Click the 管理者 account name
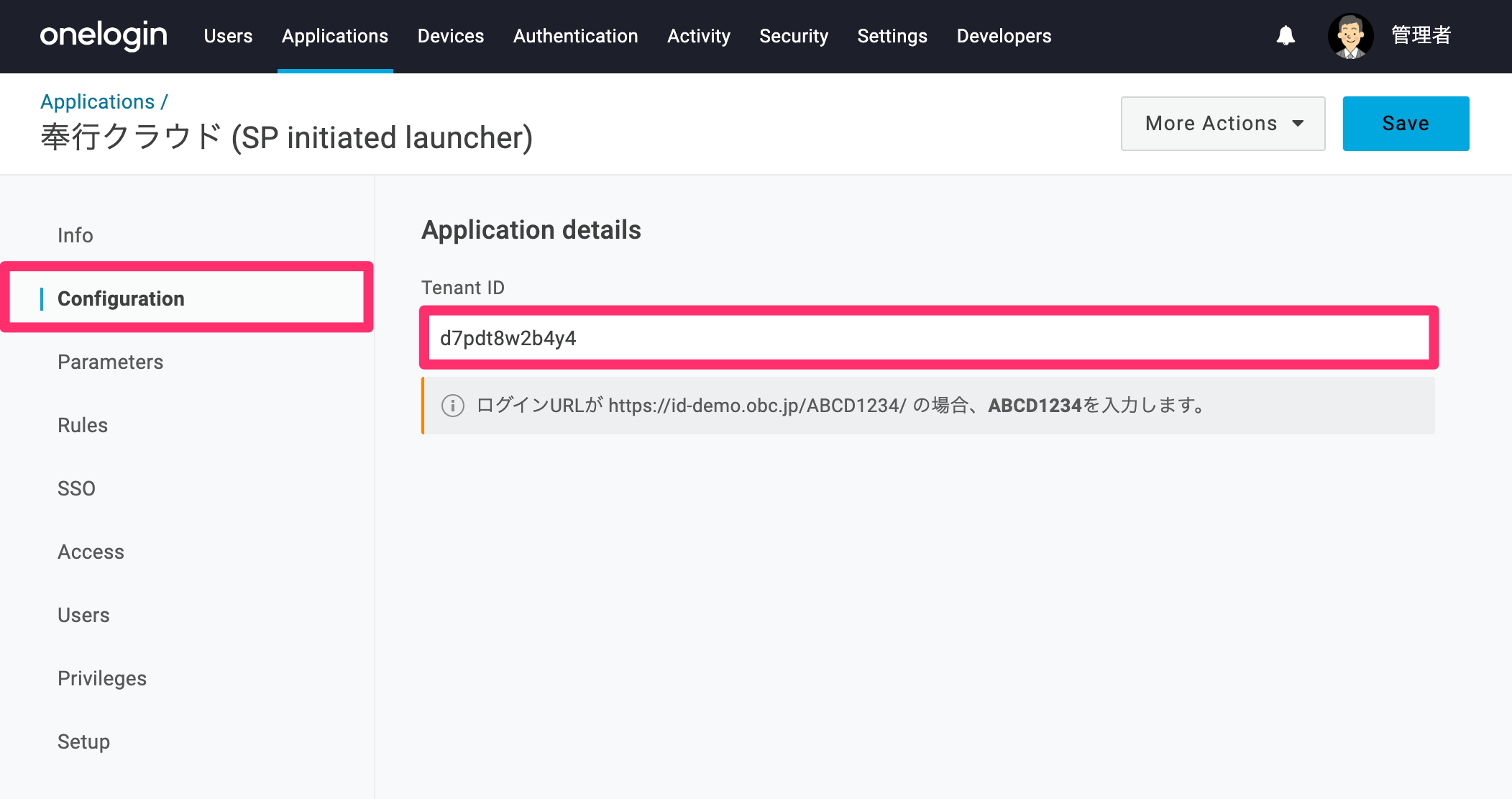This screenshot has height=799, width=1512. 1421,35
